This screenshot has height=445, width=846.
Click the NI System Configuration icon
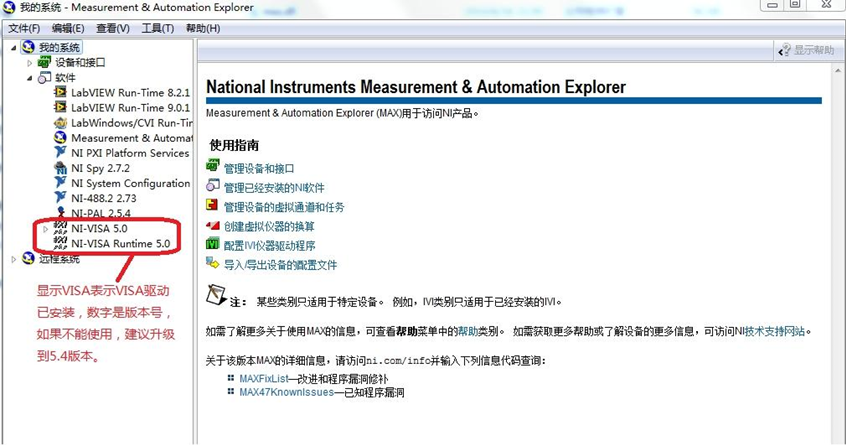[x=60, y=183]
